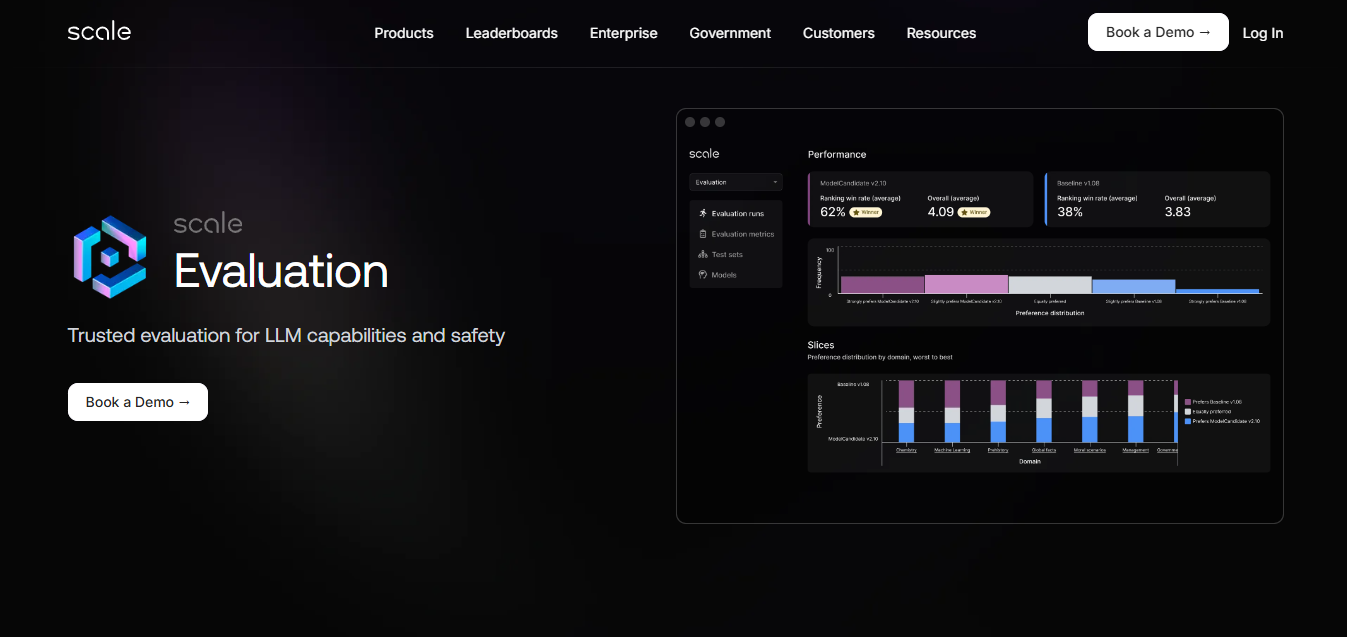
Task: Click the Evaluation runs running-figure icon in preview
Action: pos(703,213)
